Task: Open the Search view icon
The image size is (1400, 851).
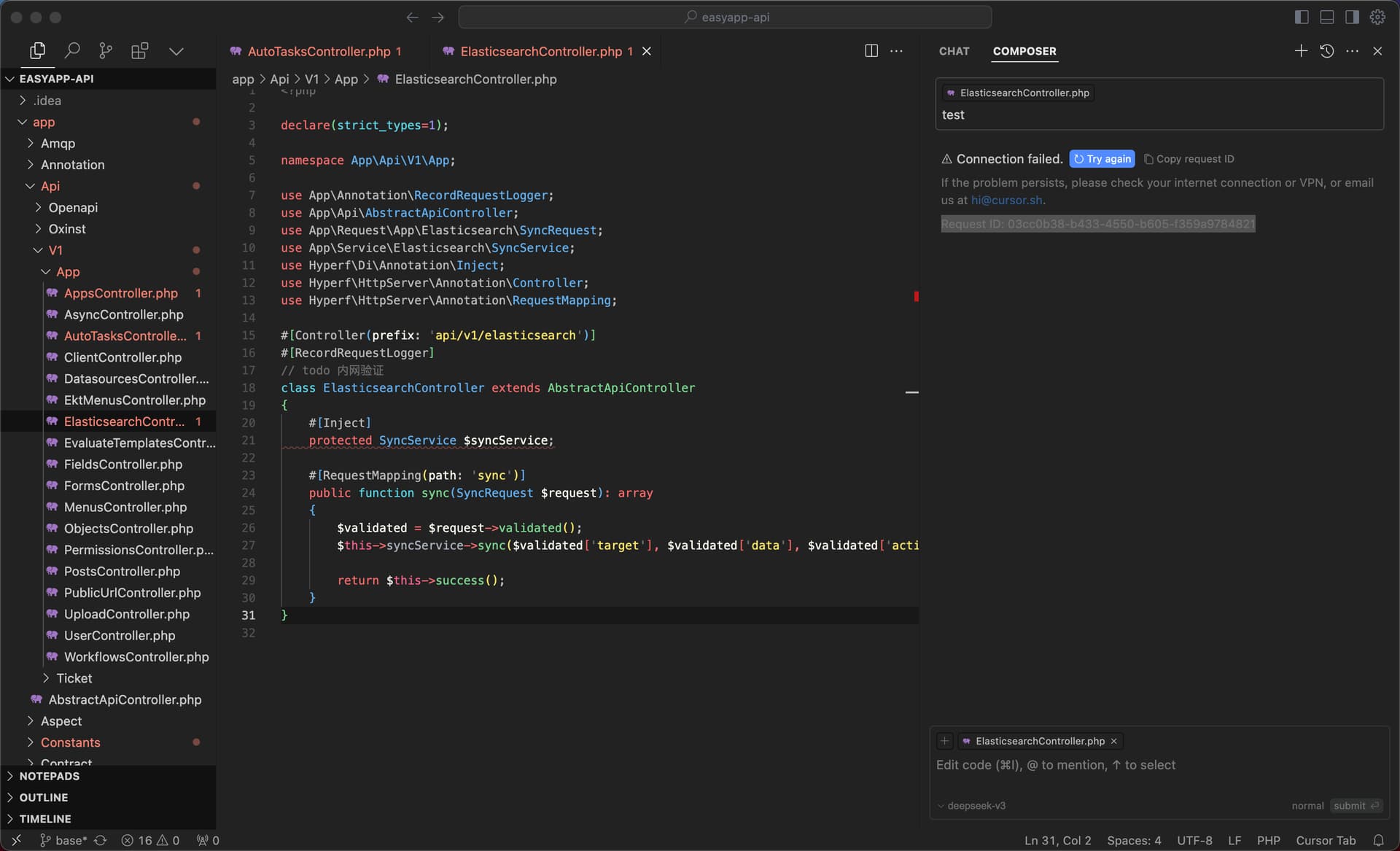Action: 71,50
